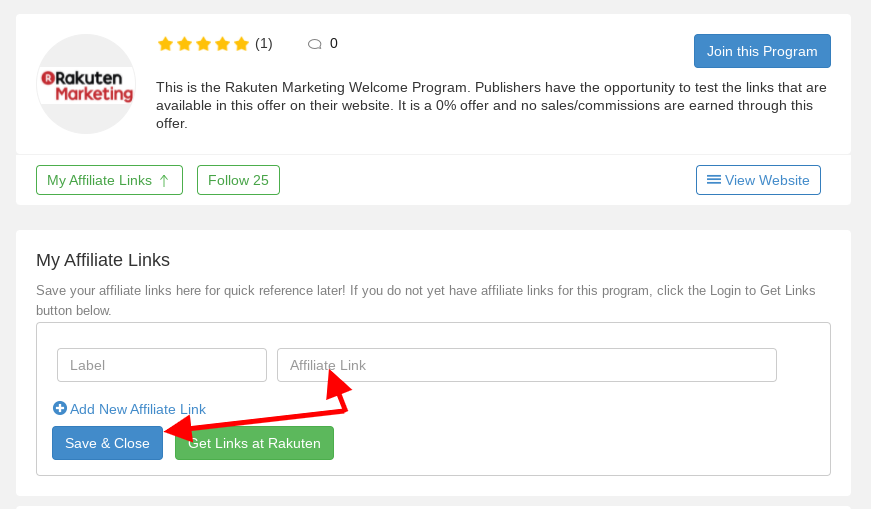Collapse My Affiliate Links section button
The width and height of the screenshot is (871, 509).
(x=109, y=180)
